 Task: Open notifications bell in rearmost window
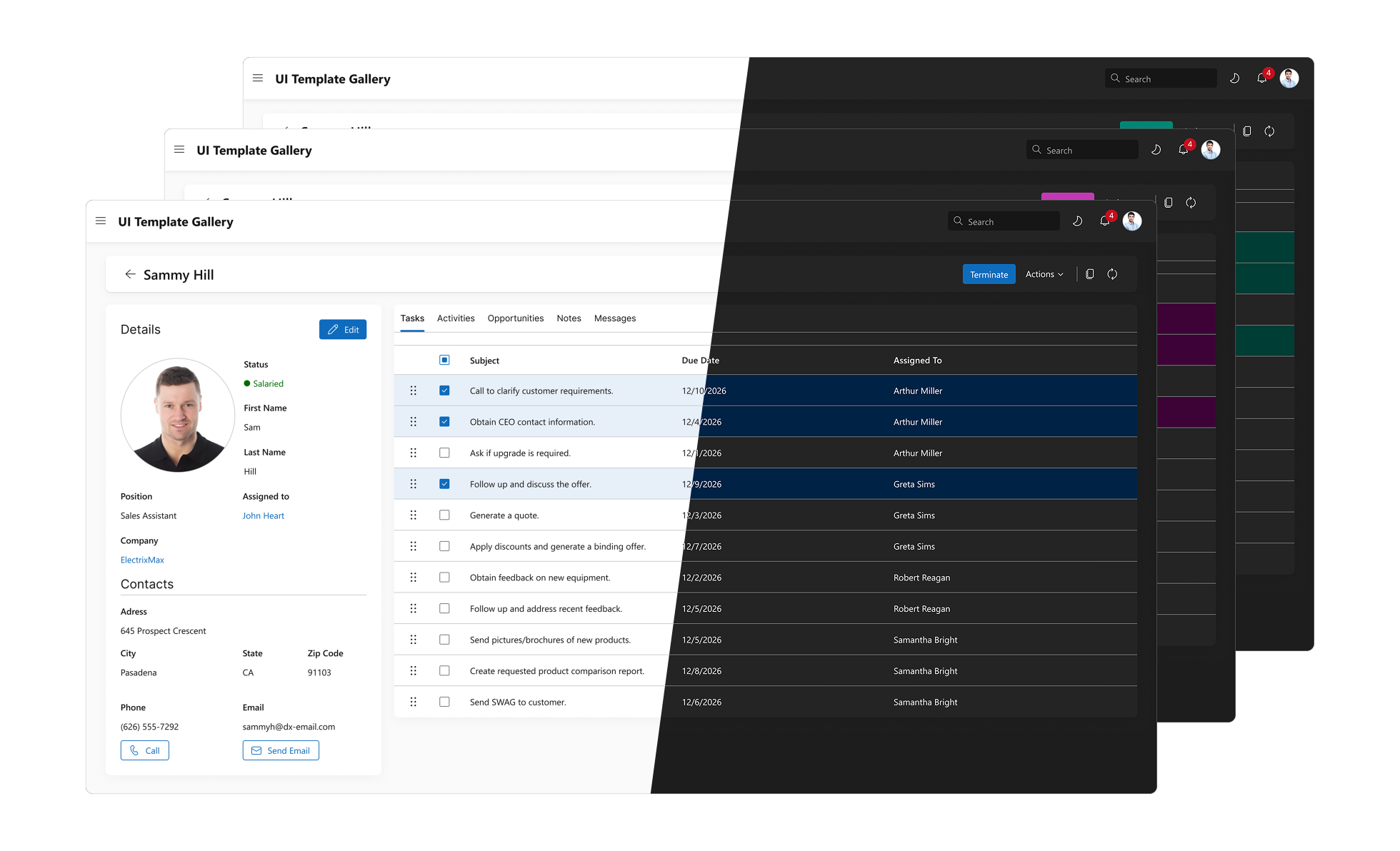coord(1262,79)
